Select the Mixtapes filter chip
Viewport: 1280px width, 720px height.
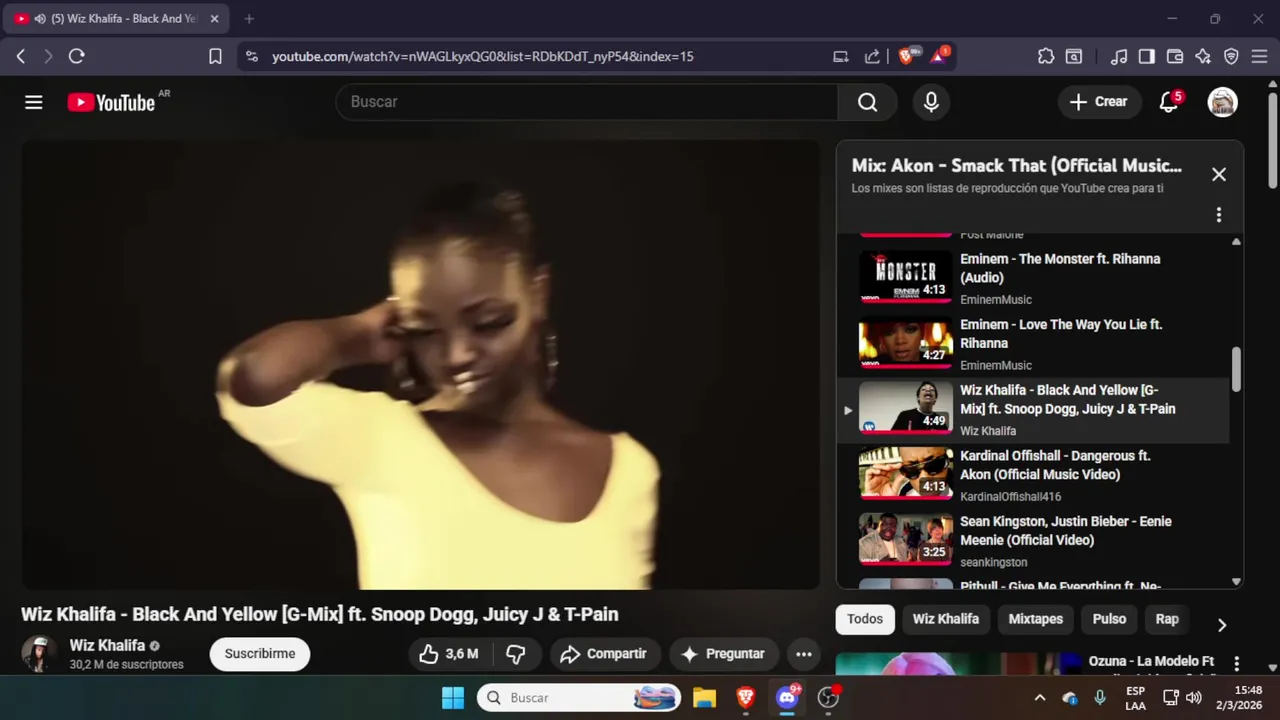pos(1035,619)
